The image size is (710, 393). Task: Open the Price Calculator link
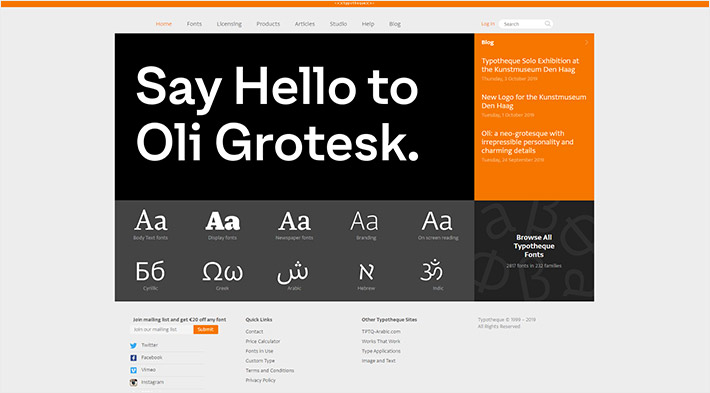(x=263, y=341)
